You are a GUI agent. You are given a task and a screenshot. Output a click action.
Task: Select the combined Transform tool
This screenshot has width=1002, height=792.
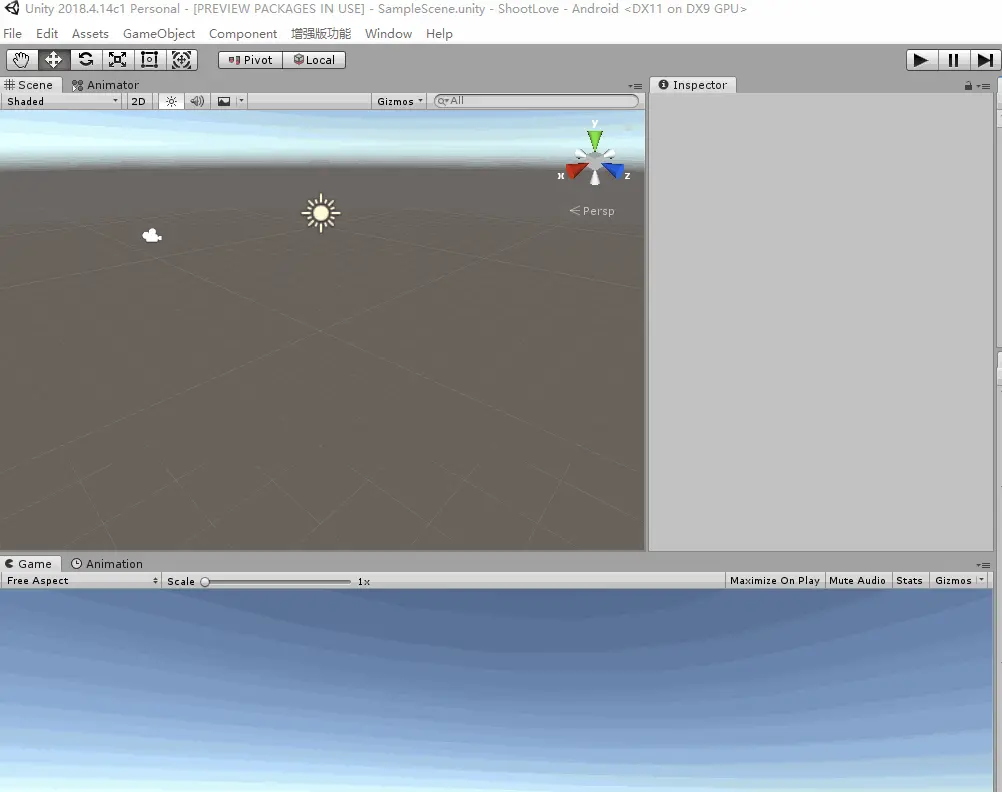point(181,59)
